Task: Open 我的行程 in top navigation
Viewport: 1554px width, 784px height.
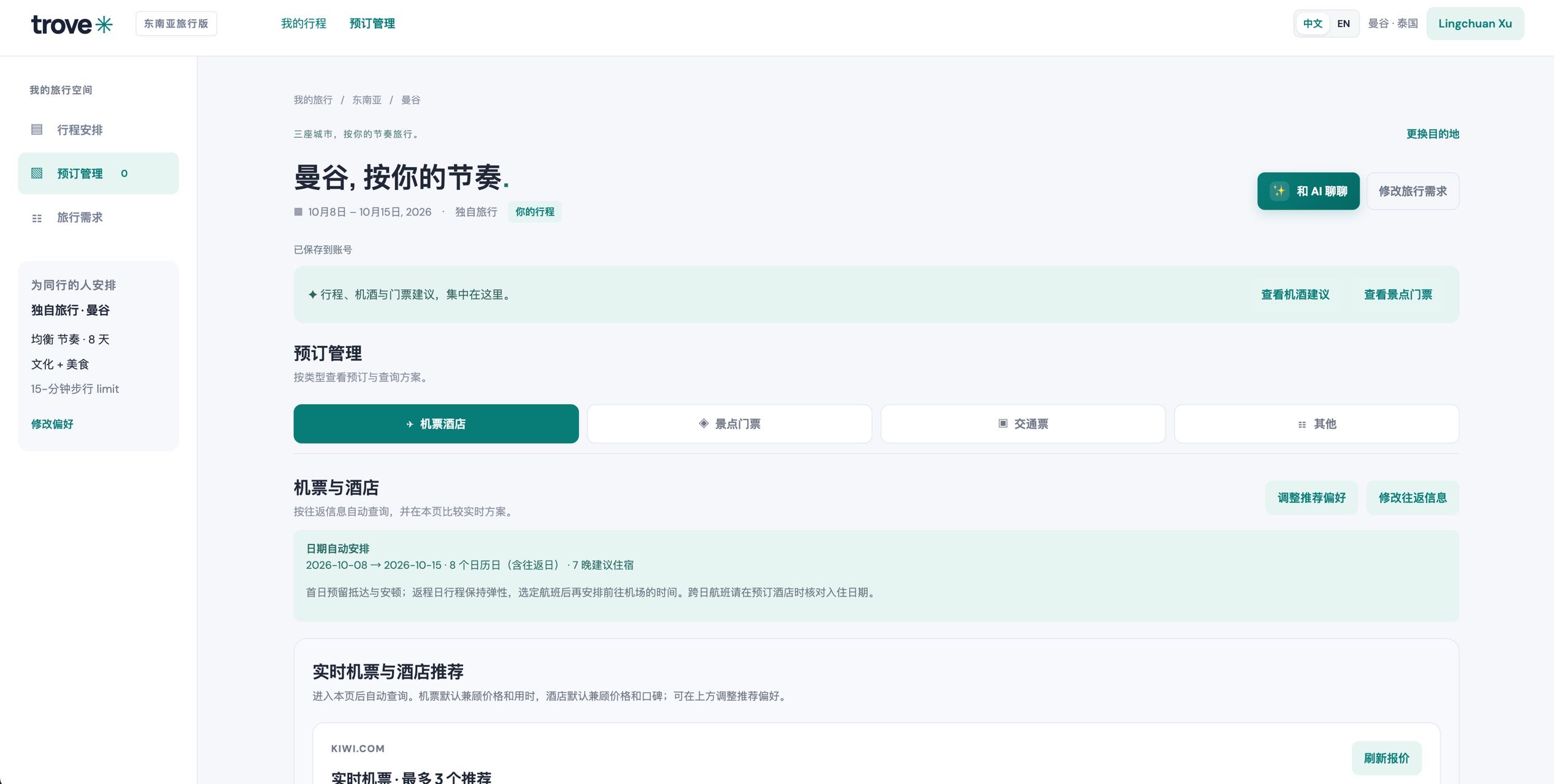Action: pos(303,23)
